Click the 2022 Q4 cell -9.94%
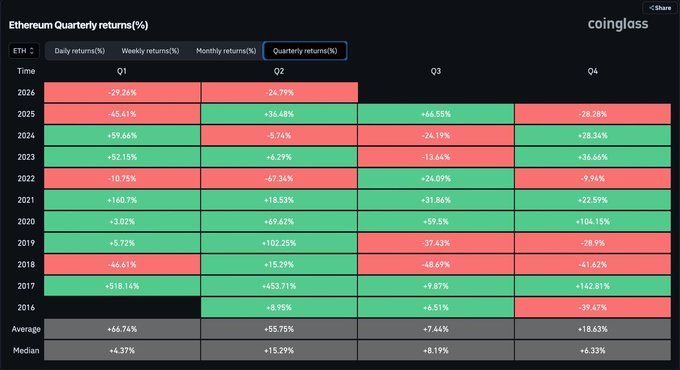The height and width of the screenshot is (370, 680). pyautogui.click(x=593, y=178)
